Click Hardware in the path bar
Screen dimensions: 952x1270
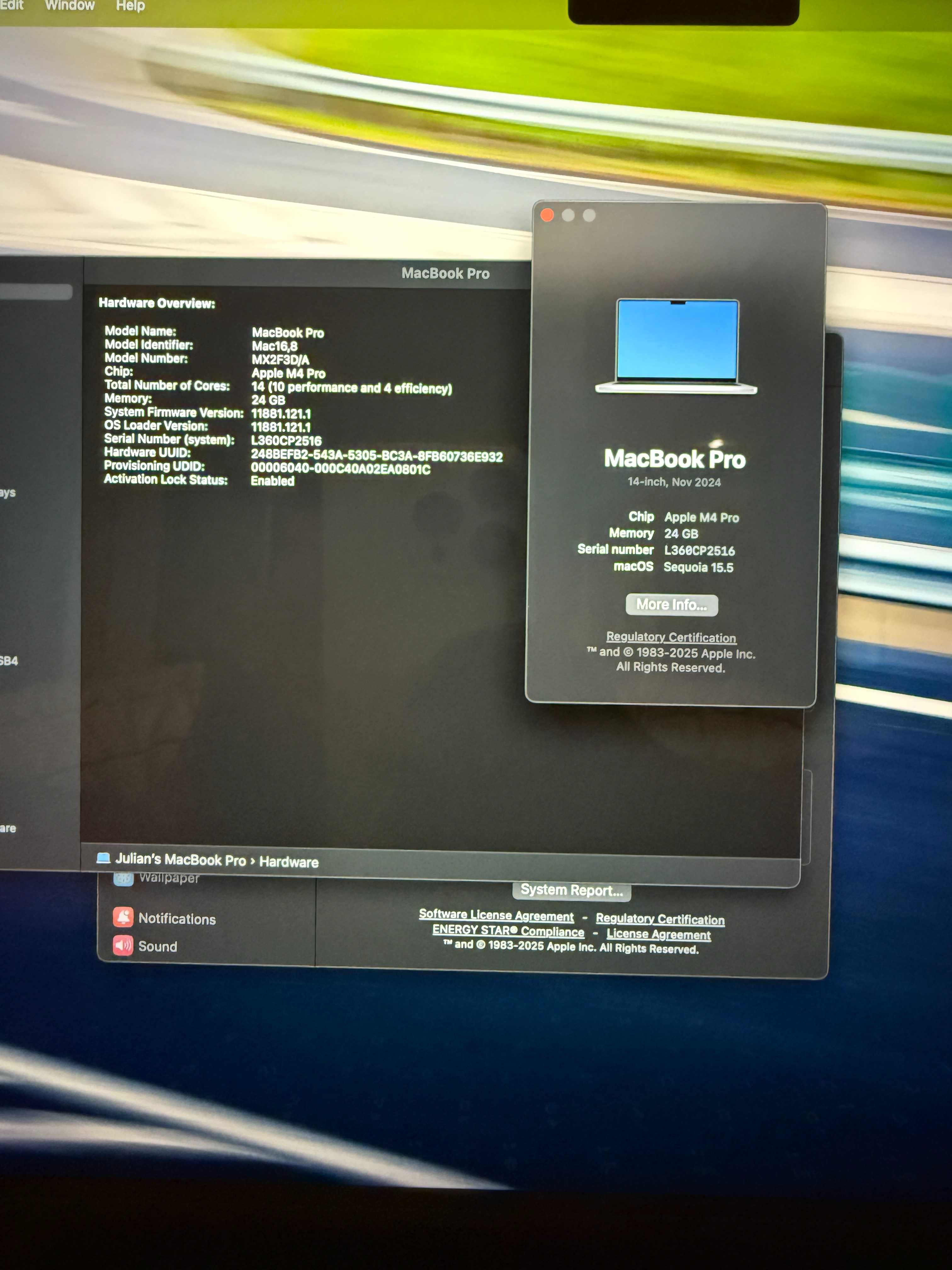click(x=289, y=862)
